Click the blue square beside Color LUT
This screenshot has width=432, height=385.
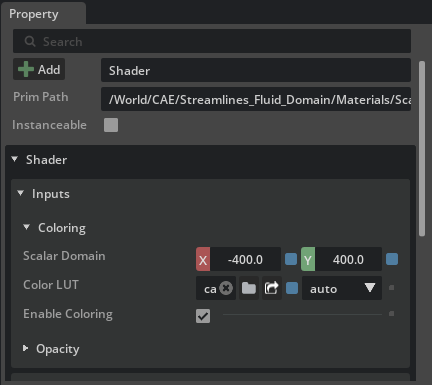[292, 288]
